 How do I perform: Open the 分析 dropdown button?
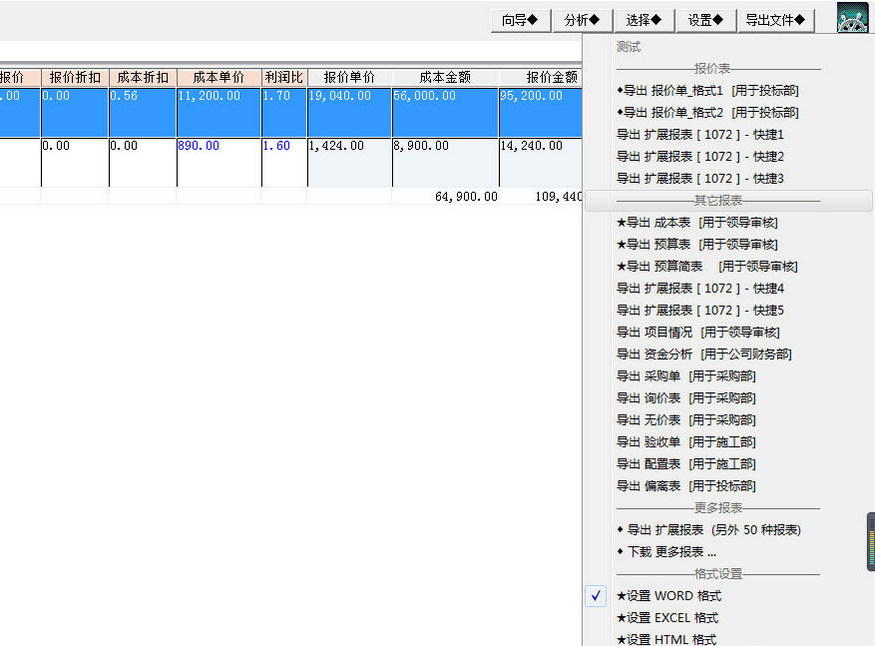click(x=582, y=21)
